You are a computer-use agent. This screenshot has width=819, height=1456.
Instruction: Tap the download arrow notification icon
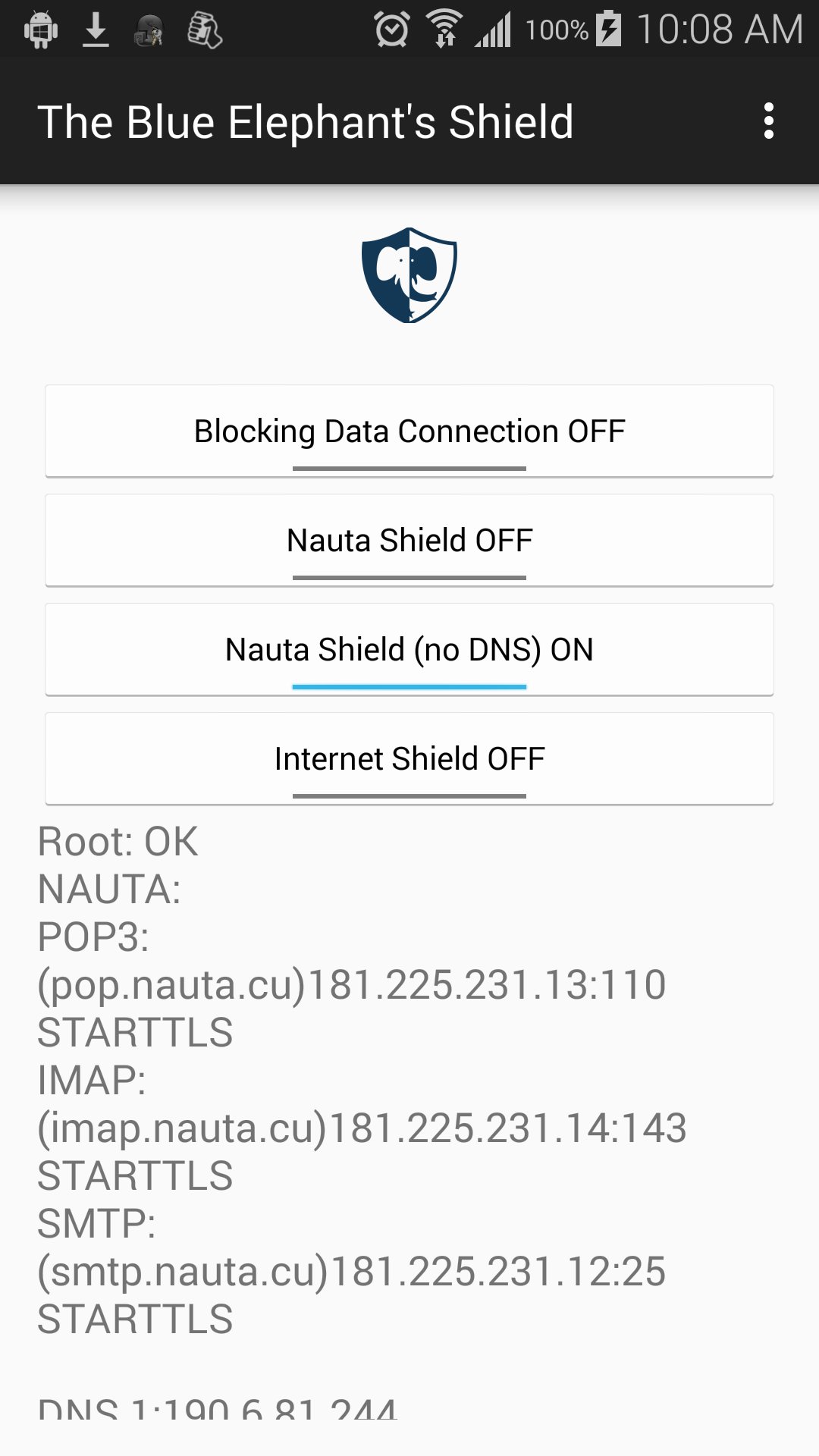click(x=96, y=30)
